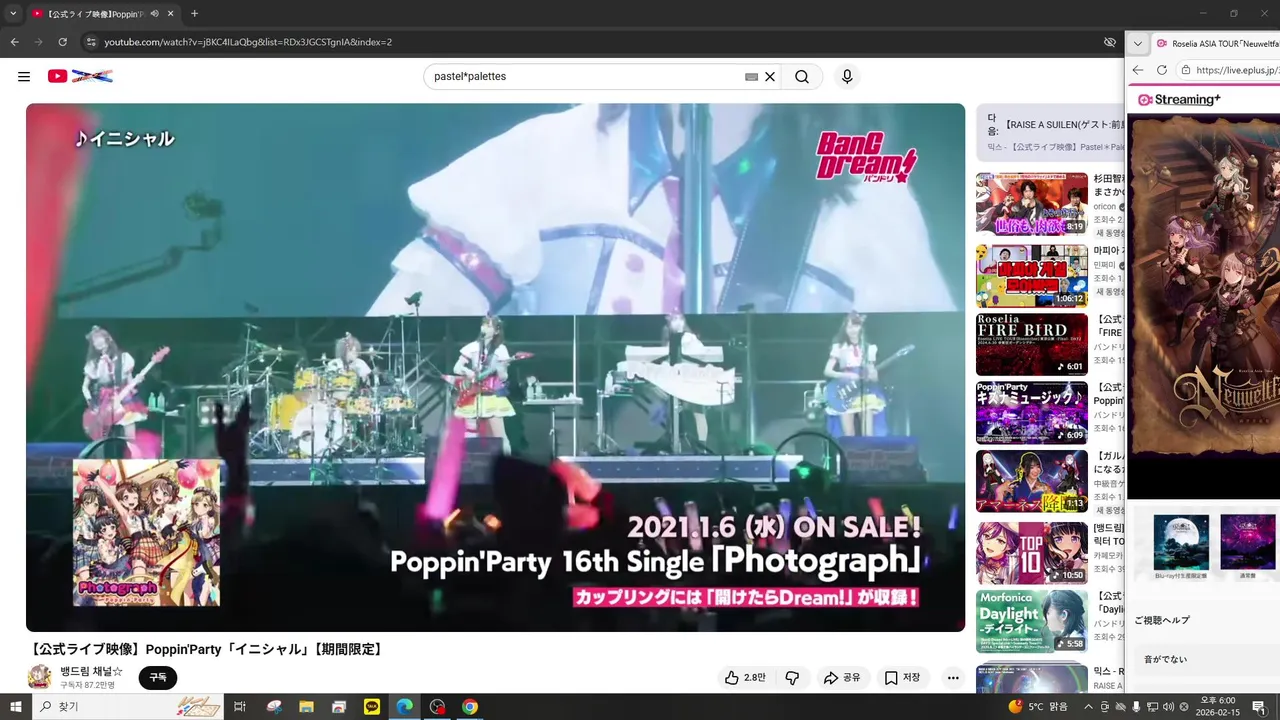1280x720 pixels.
Task: Open the weather widget showing 5°C 맑음
Action: point(1040,707)
